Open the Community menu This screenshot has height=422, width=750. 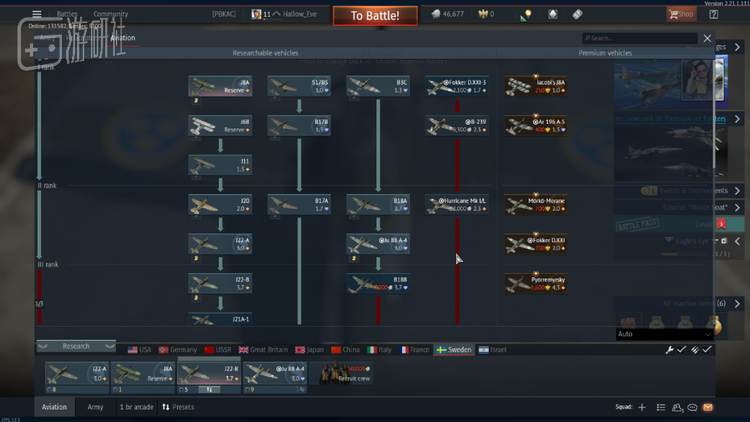(x=110, y=14)
